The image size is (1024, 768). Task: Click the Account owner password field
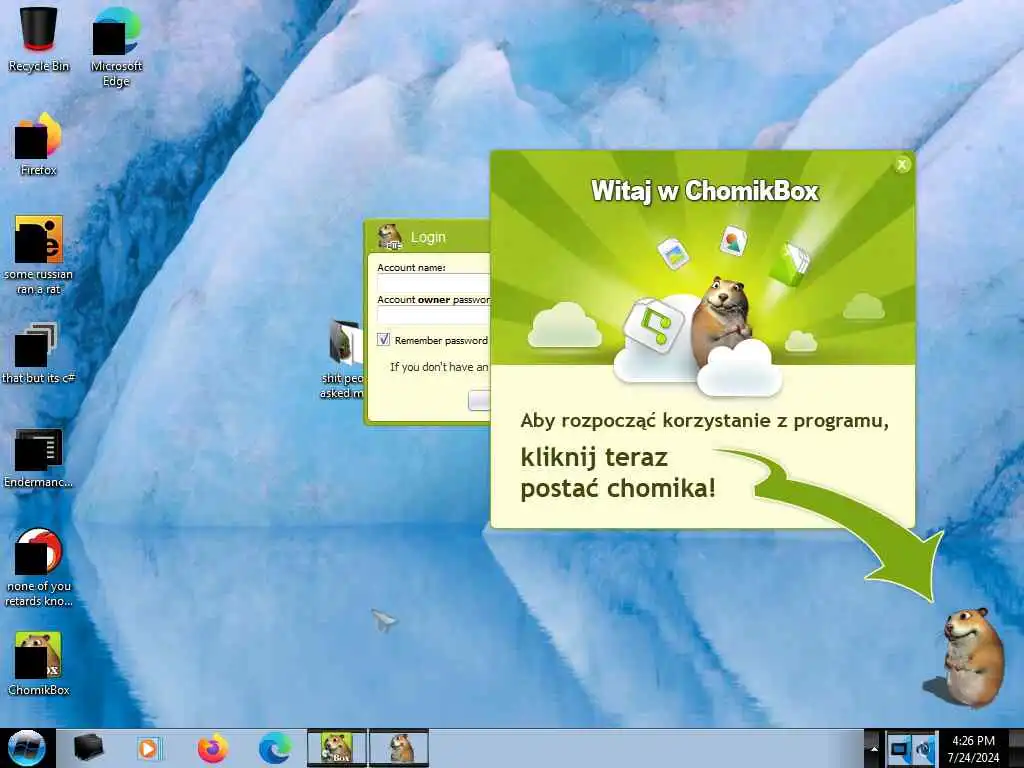(x=433, y=315)
